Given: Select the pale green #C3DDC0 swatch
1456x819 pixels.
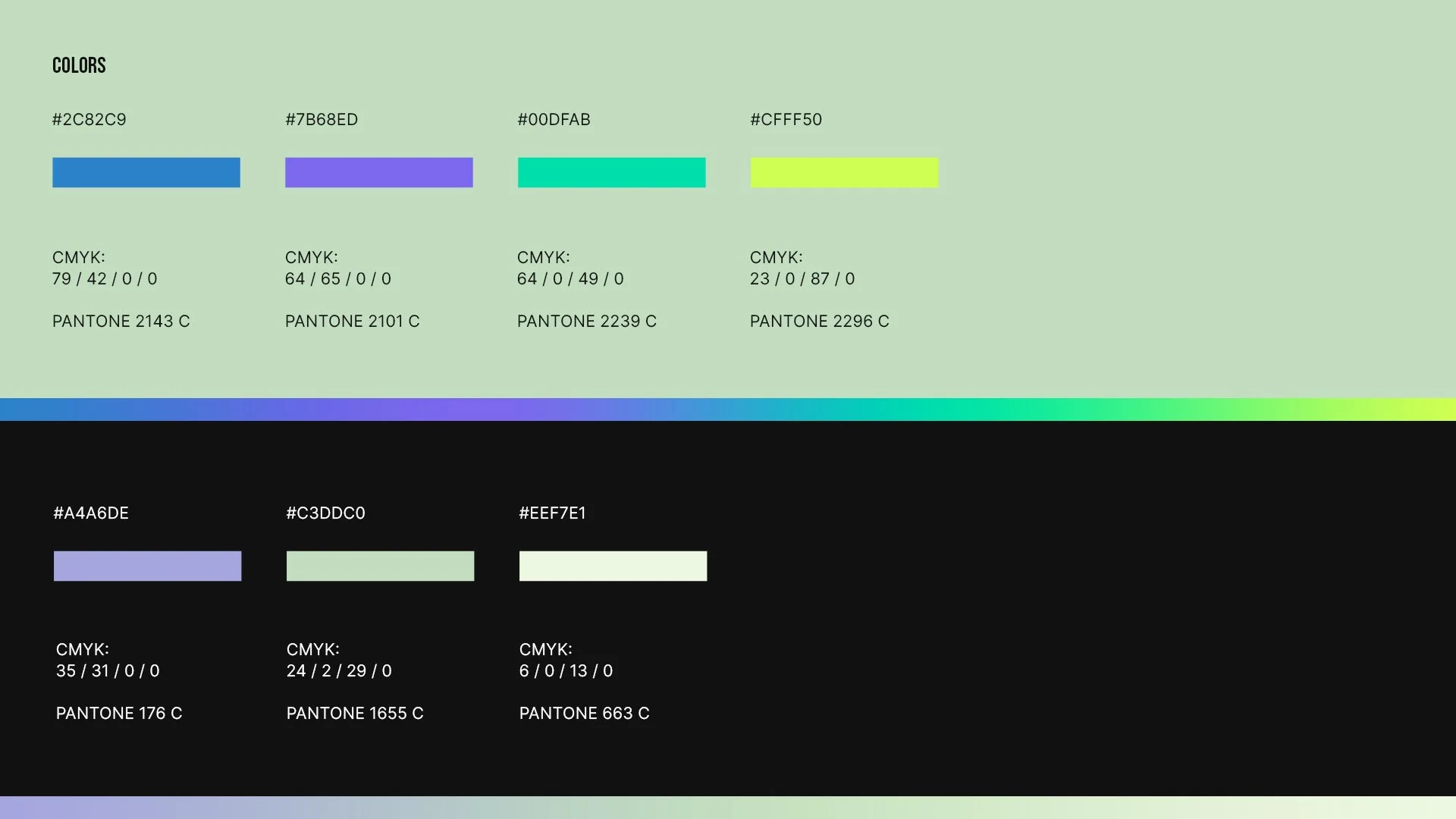Looking at the screenshot, I should point(380,566).
